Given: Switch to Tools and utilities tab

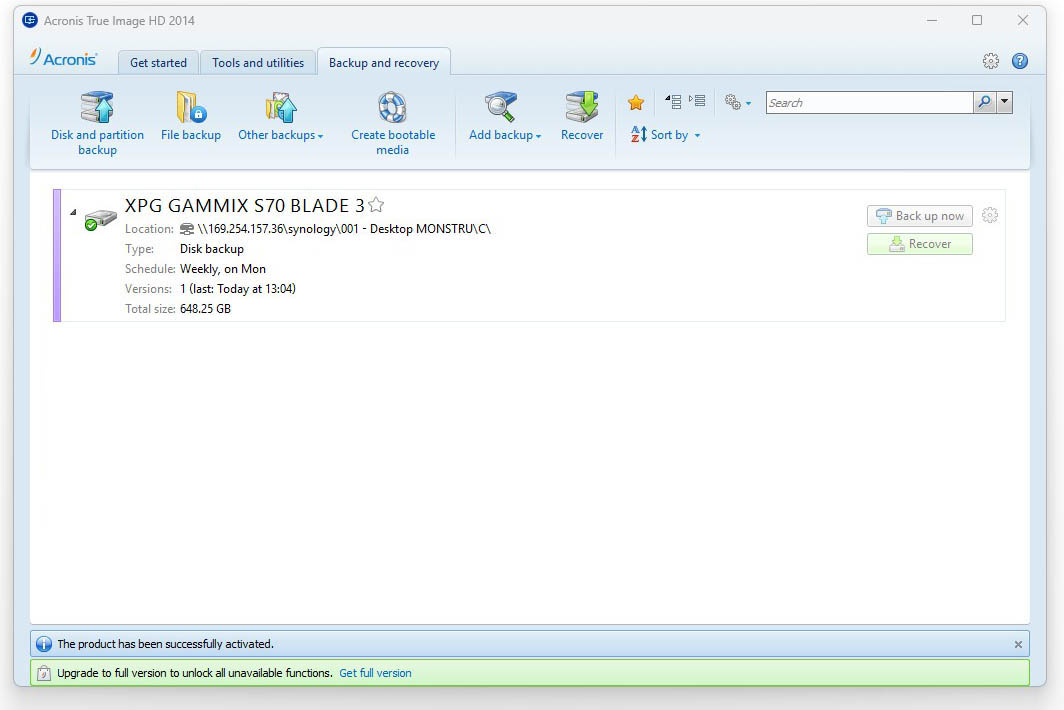Looking at the screenshot, I should point(258,62).
